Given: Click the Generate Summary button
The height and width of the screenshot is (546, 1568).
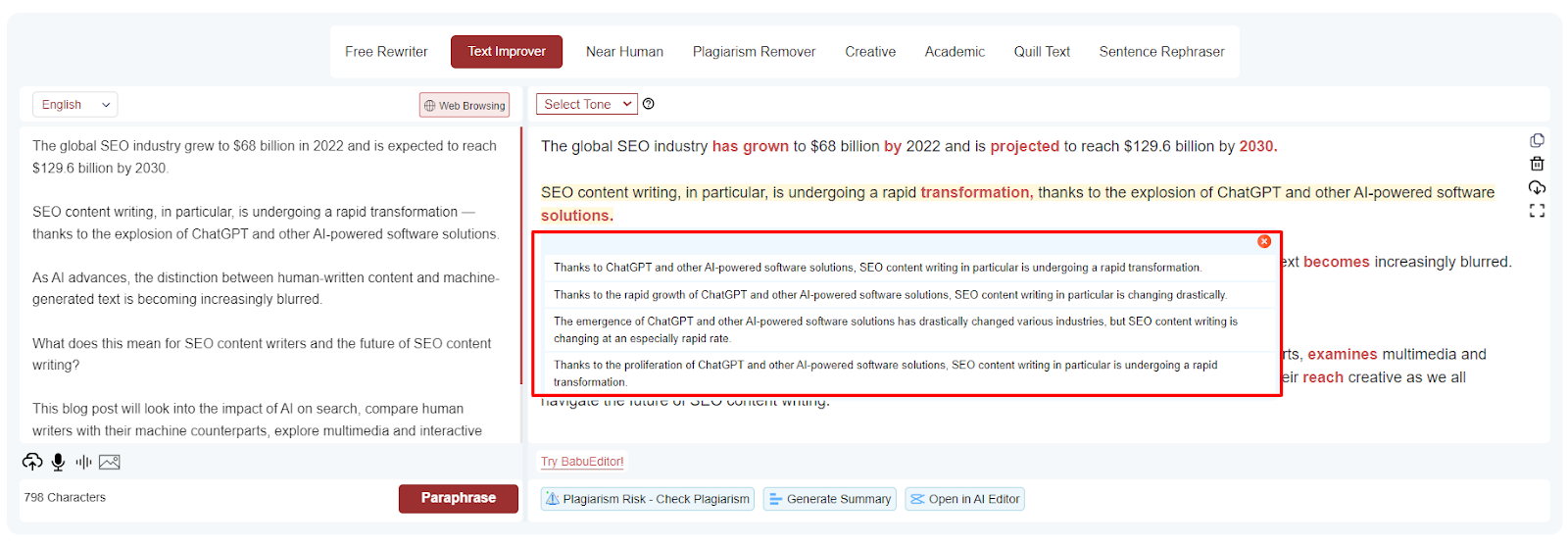Looking at the screenshot, I should coord(829,499).
